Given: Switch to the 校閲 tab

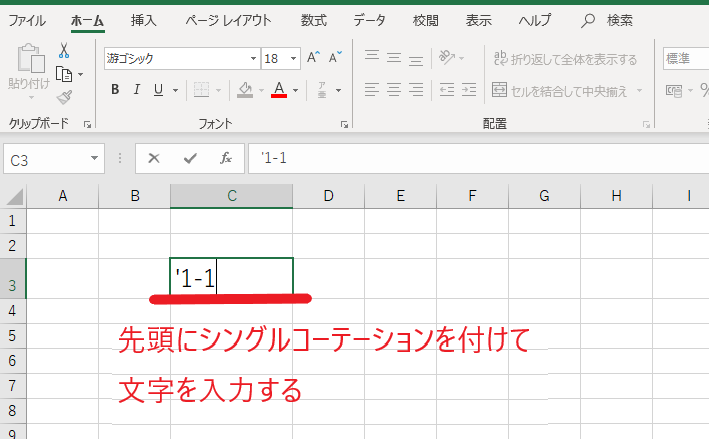Looking at the screenshot, I should (425, 20).
